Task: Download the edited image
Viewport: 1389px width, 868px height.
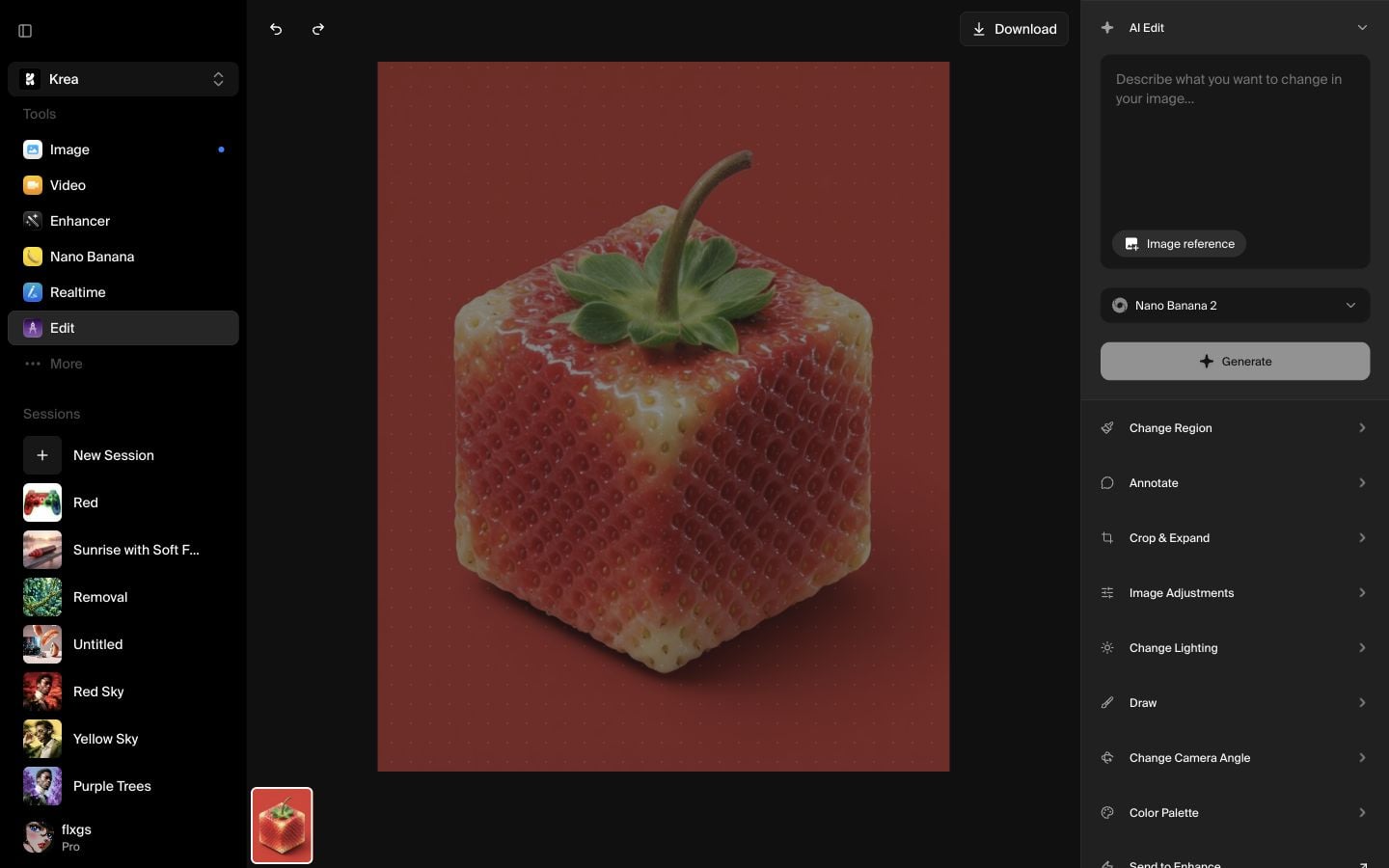Action: (x=1014, y=29)
